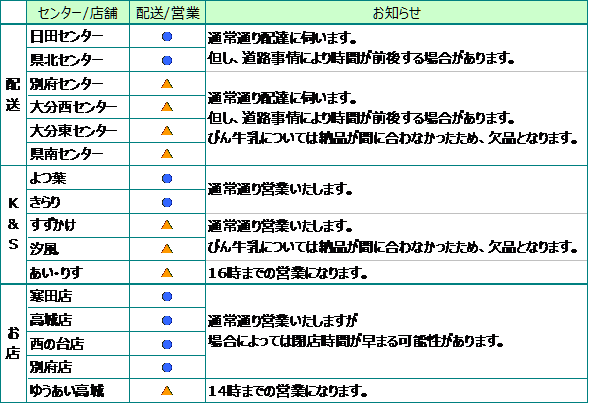589x404 pixels.
Task: Click the blue circle for 西の台店
Action: [167, 344]
